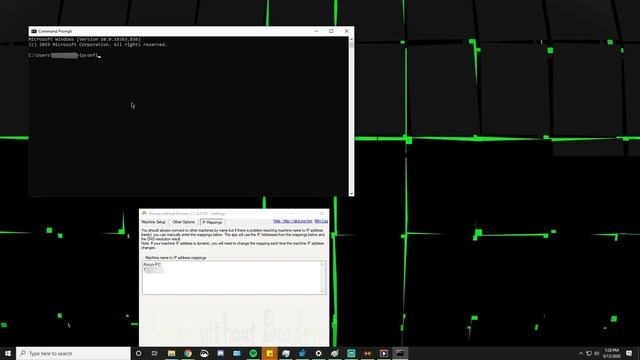Screen dimensions: 640x360
Task: Open Cortana circle icon on taskbar
Action: pos(138,353)
